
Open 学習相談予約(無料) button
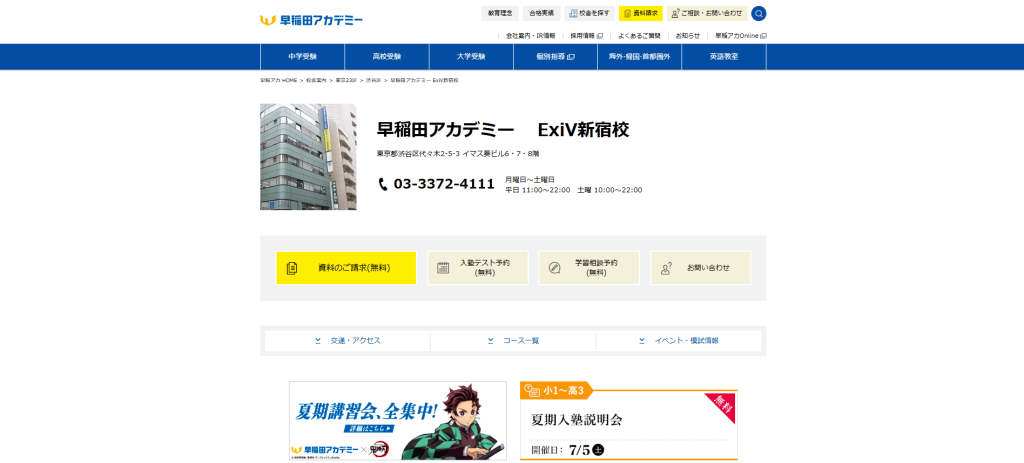(x=589, y=268)
